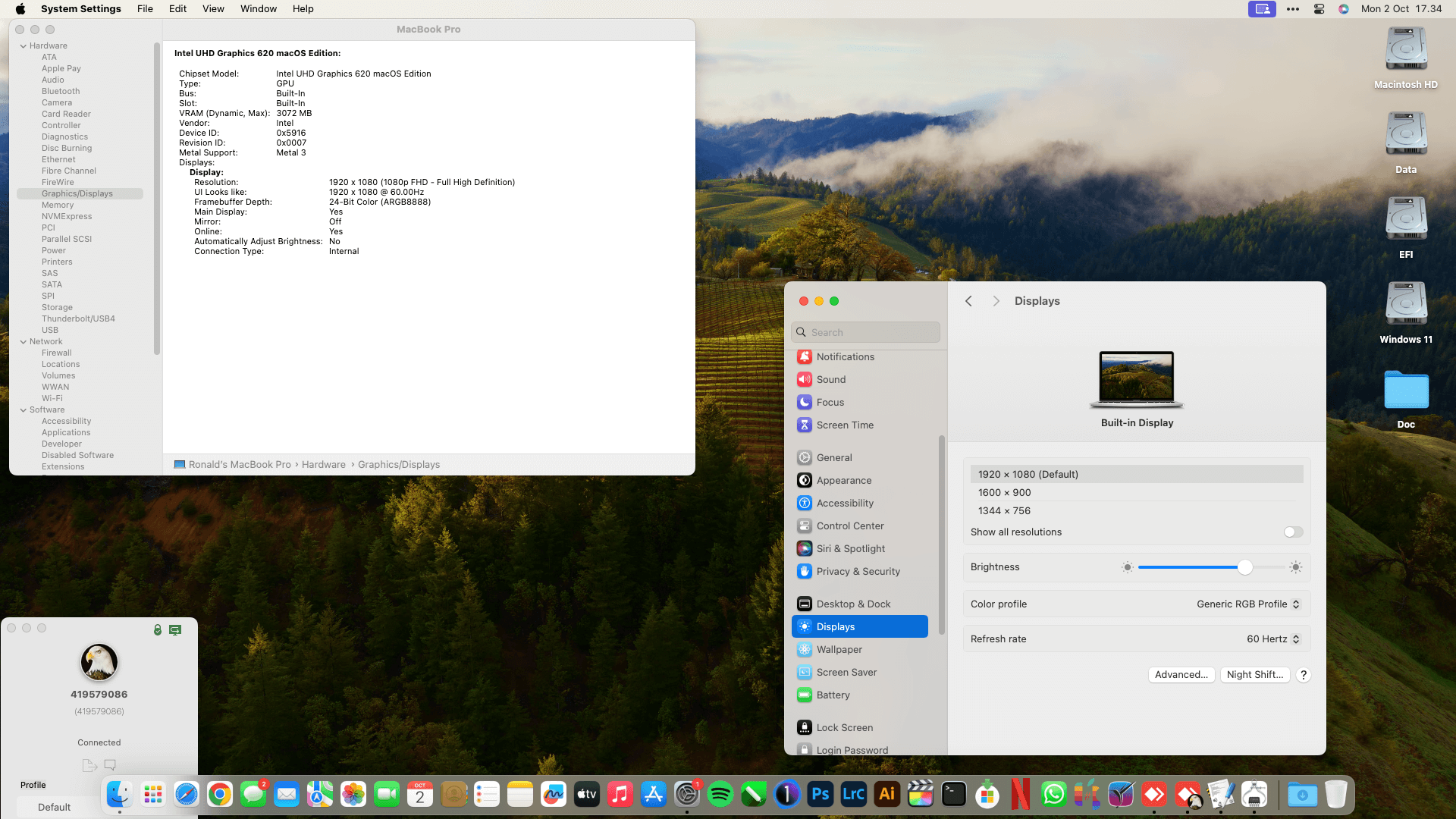The height and width of the screenshot is (819, 1456).
Task: Open the Window menu
Action: (x=259, y=9)
